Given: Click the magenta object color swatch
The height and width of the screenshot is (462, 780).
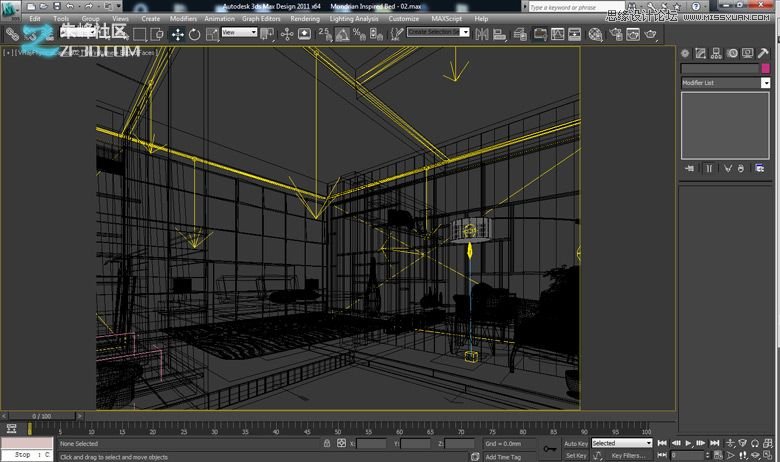Looking at the screenshot, I should tap(765, 68).
